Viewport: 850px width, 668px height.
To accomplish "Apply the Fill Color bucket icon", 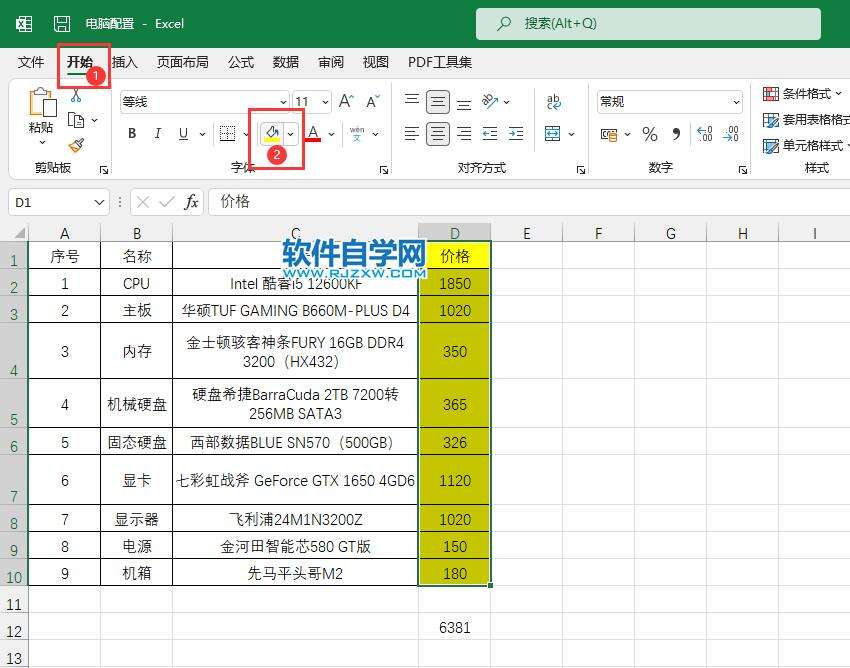I will (271, 133).
